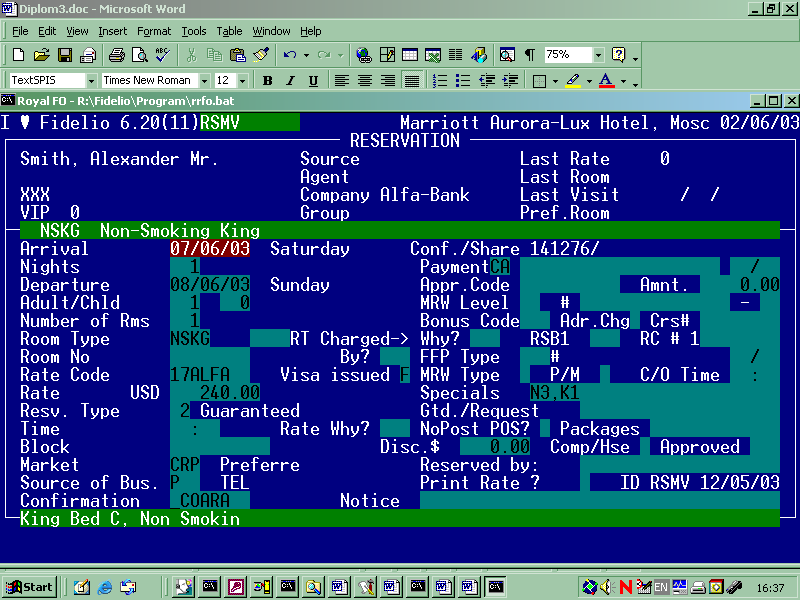Open Print Preview from the toolbar
800x600 pixels.
138,55
